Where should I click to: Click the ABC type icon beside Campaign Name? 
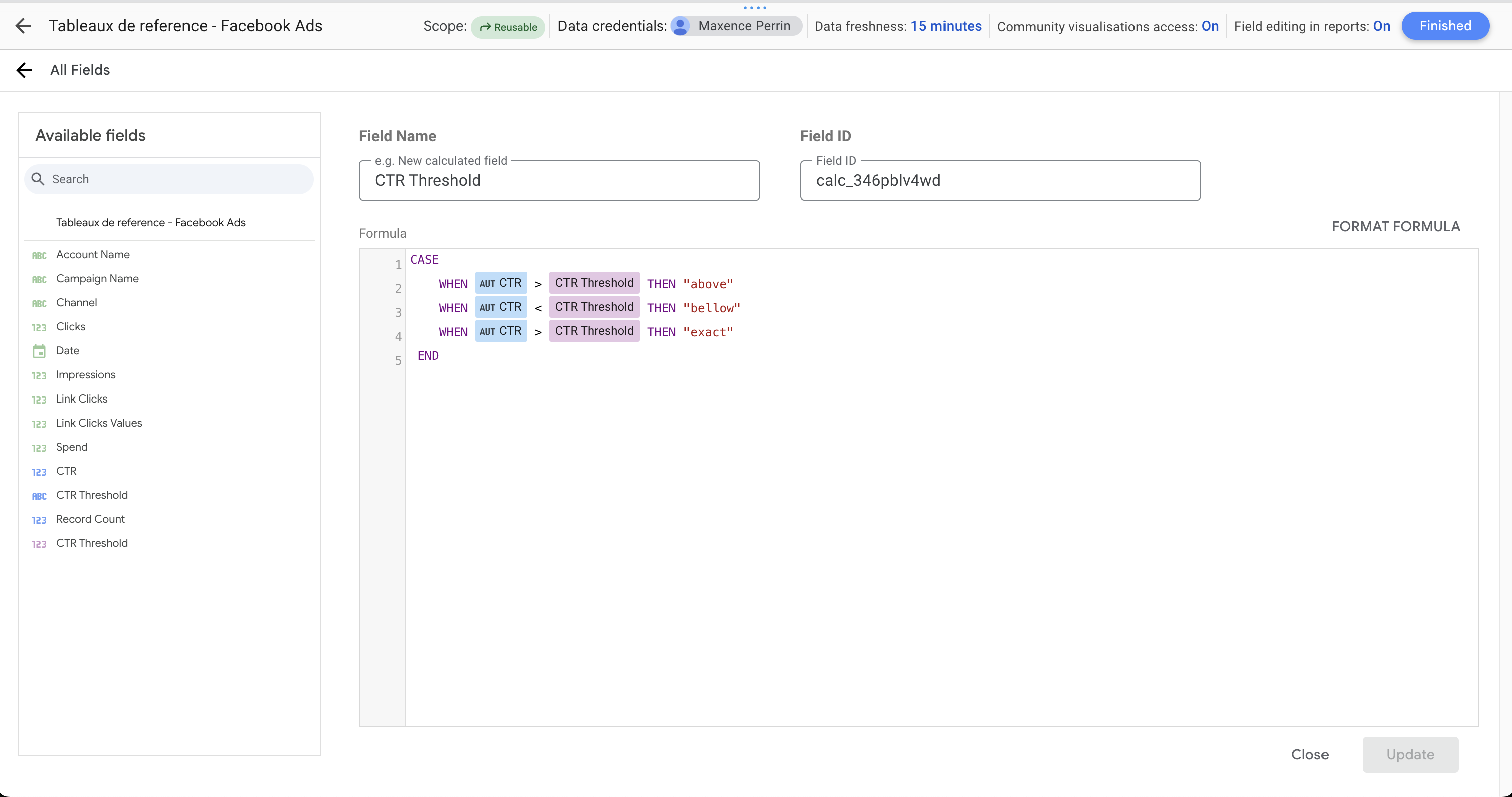39,279
